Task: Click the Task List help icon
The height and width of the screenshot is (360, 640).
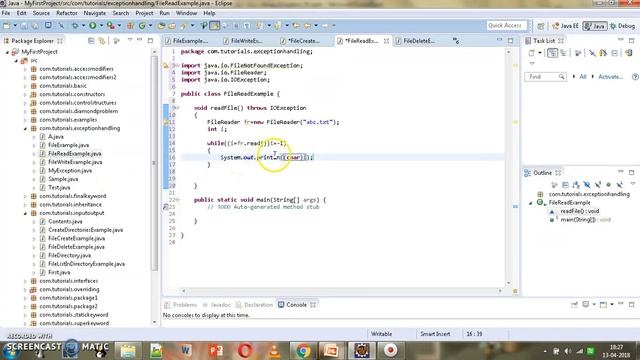Action: 635,77
